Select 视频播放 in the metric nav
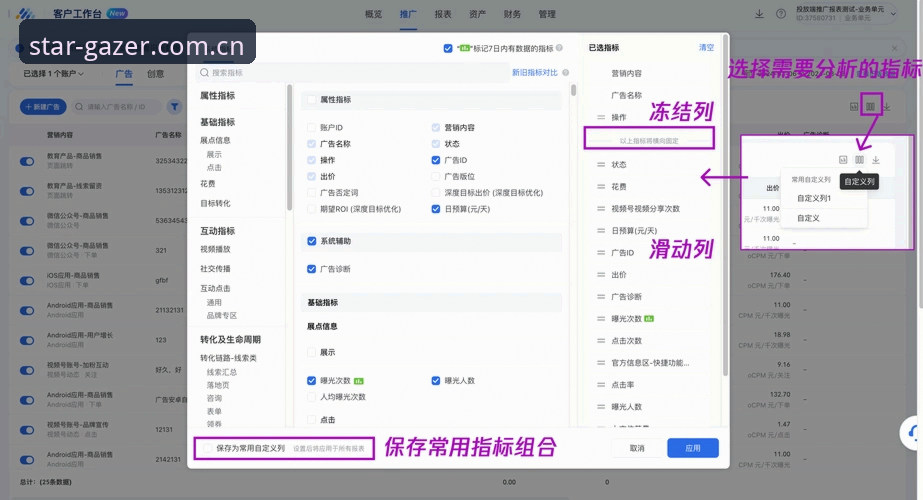This screenshot has width=923, height=500. 215,249
